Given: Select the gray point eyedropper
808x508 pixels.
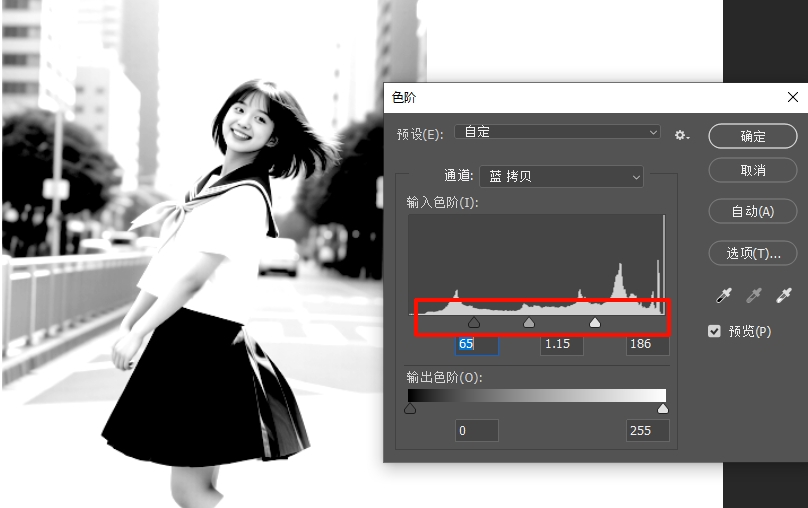Looking at the screenshot, I should (x=753, y=296).
